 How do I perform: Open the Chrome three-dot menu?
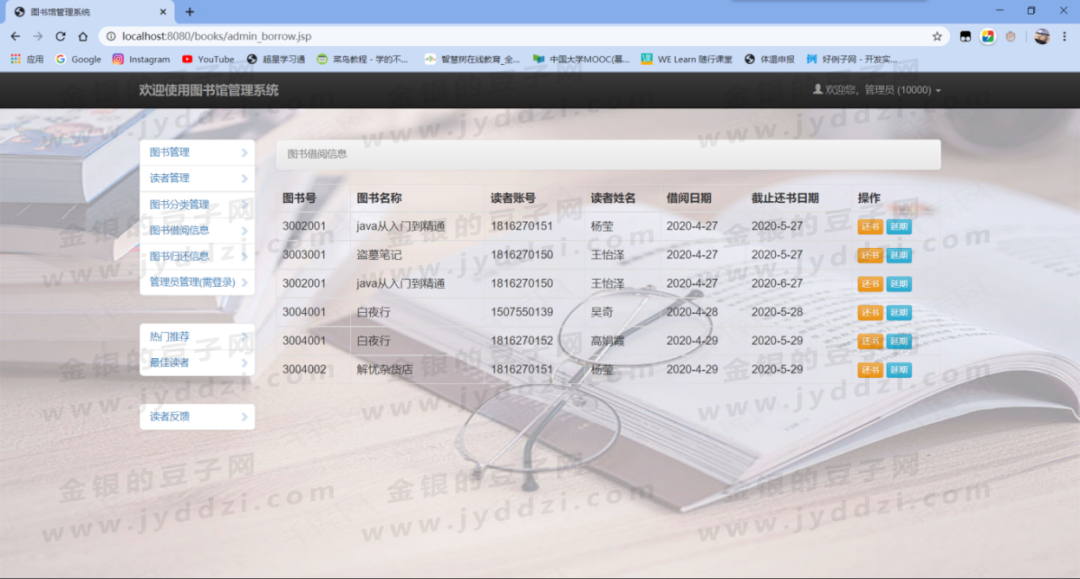click(x=1064, y=36)
